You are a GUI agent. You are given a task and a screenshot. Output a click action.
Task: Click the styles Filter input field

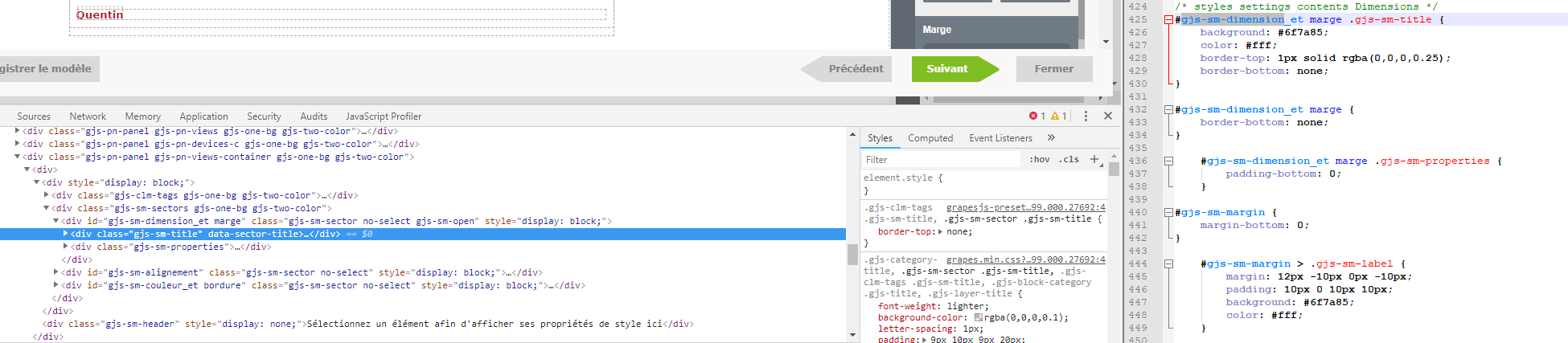942,159
